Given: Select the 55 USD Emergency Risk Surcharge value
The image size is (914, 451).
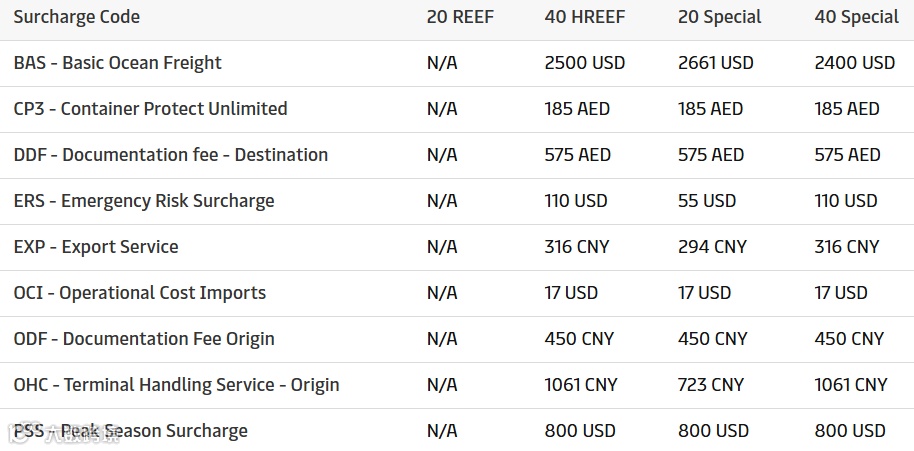Looking at the screenshot, I should click(707, 201).
